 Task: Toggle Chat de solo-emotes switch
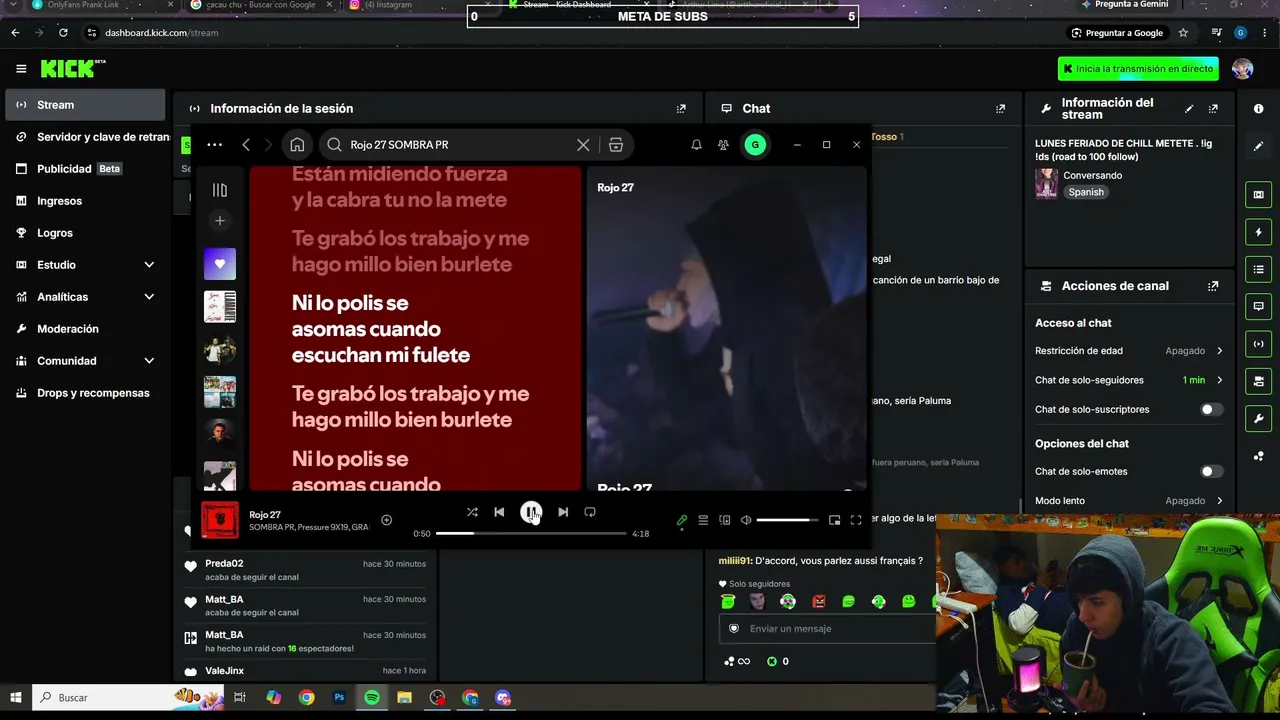(x=1211, y=472)
